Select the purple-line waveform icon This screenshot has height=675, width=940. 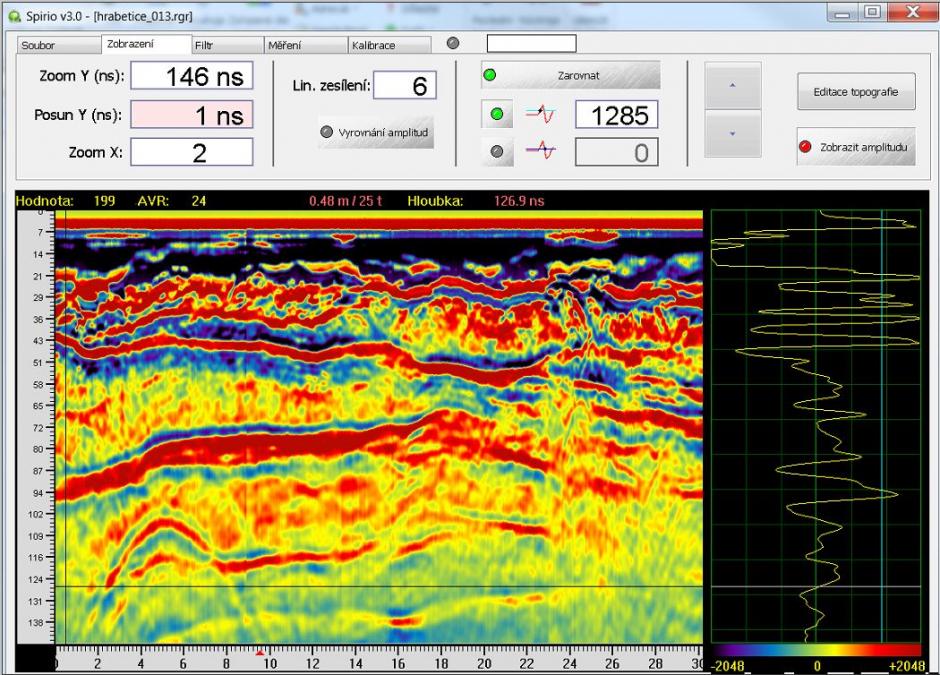point(541,150)
